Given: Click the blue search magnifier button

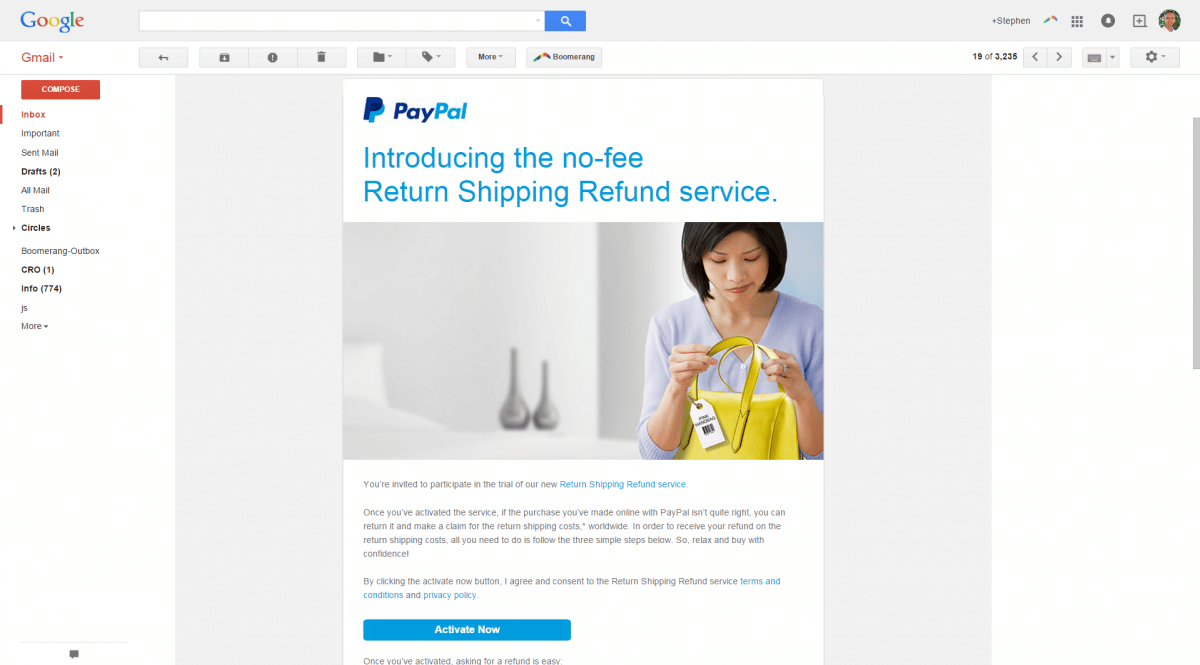Looking at the screenshot, I should (x=565, y=20).
